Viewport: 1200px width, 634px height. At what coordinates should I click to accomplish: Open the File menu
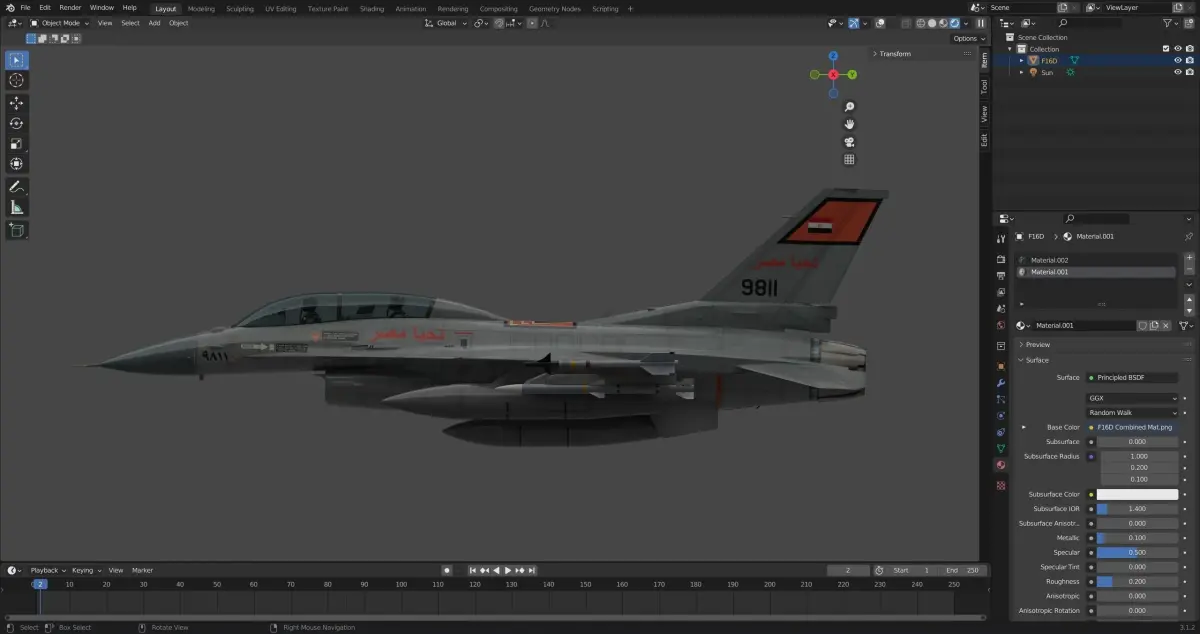click(25, 7)
